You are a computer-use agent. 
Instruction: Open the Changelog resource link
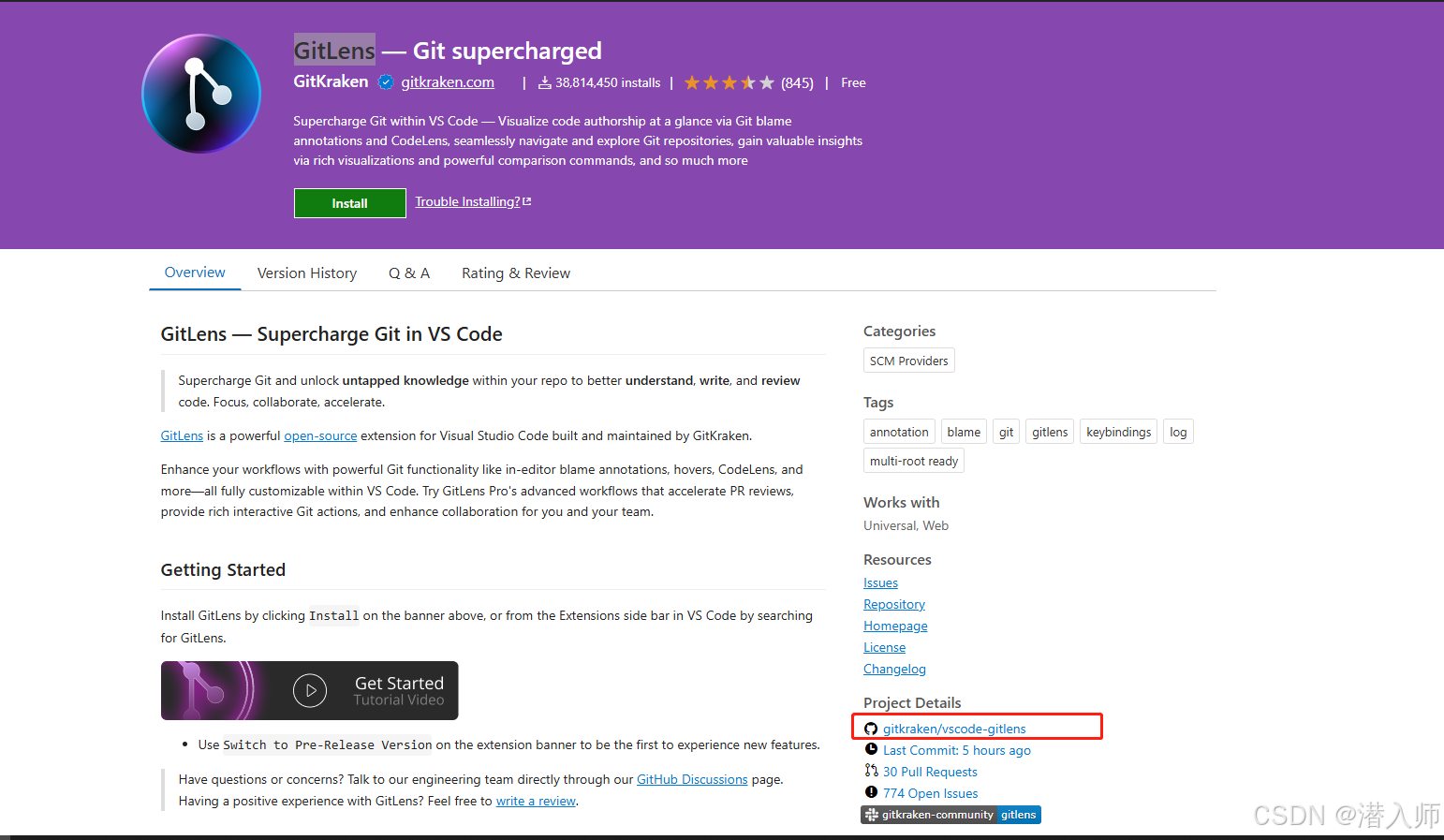[x=894, y=669]
